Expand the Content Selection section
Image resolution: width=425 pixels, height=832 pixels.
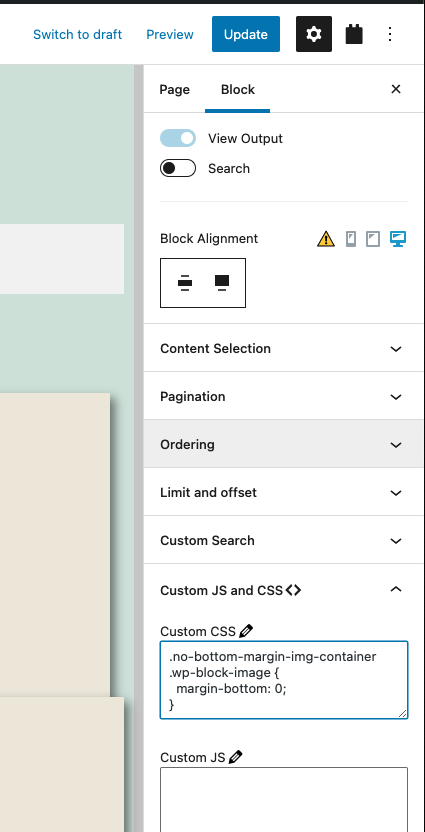pos(284,348)
